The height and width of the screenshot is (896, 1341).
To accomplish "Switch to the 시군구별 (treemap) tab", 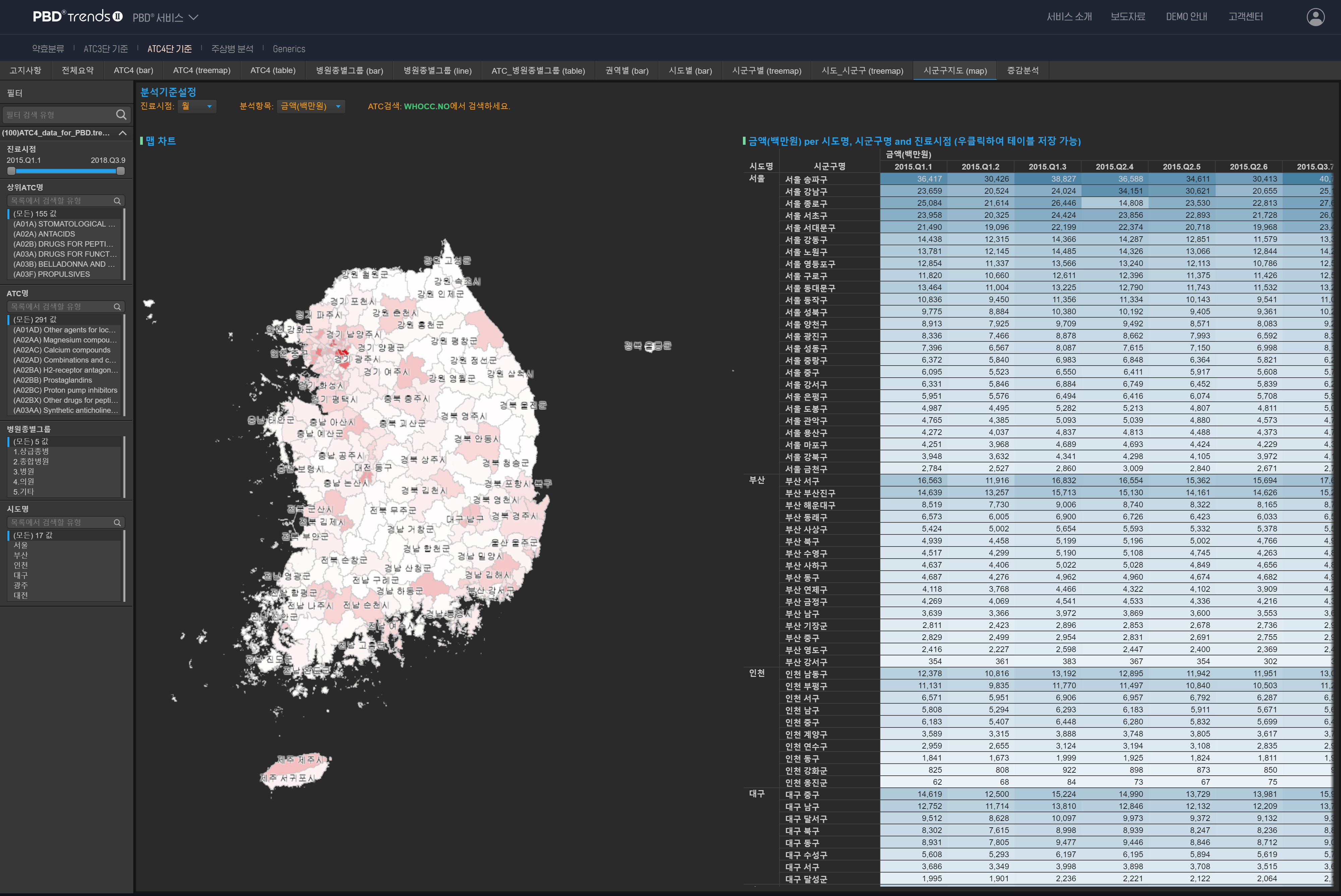I will point(766,70).
